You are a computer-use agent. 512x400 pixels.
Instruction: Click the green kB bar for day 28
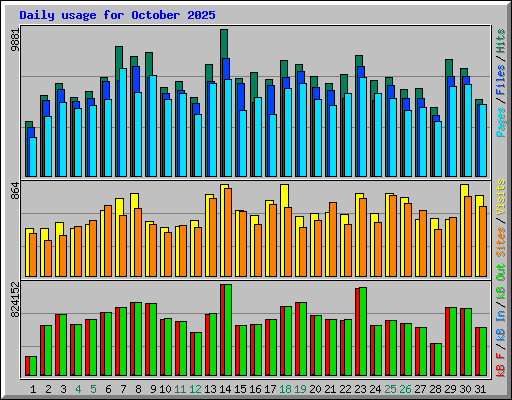point(438,359)
